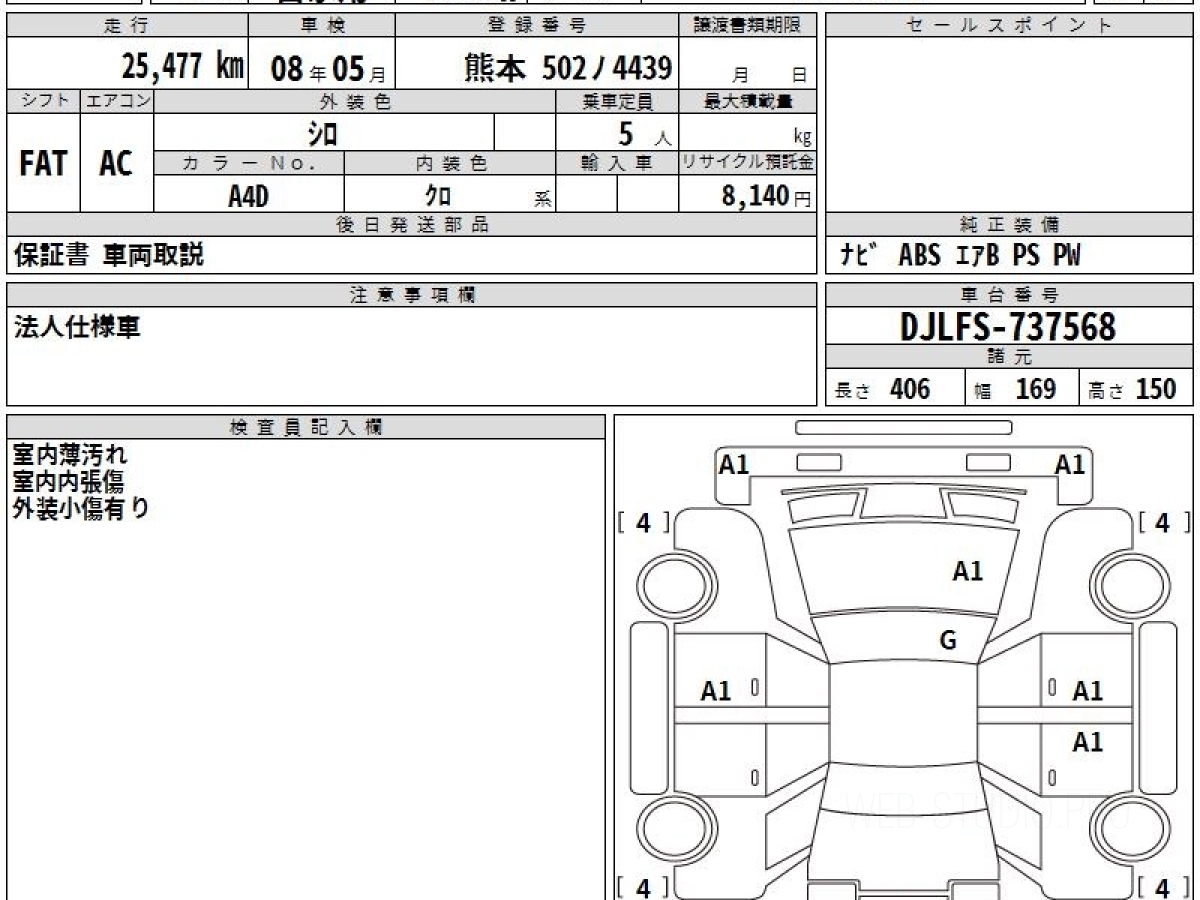
Task: Select the 内装色 header
Action: coord(450,164)
